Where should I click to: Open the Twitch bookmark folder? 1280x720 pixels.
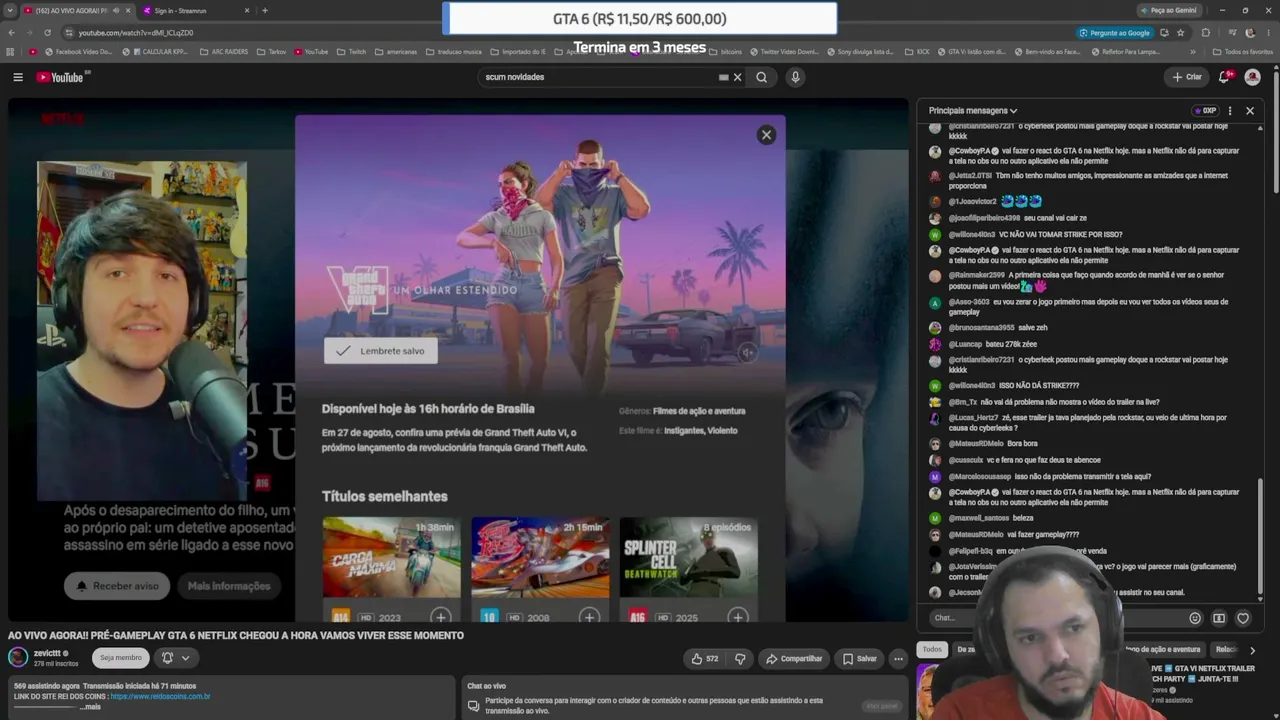351,52
